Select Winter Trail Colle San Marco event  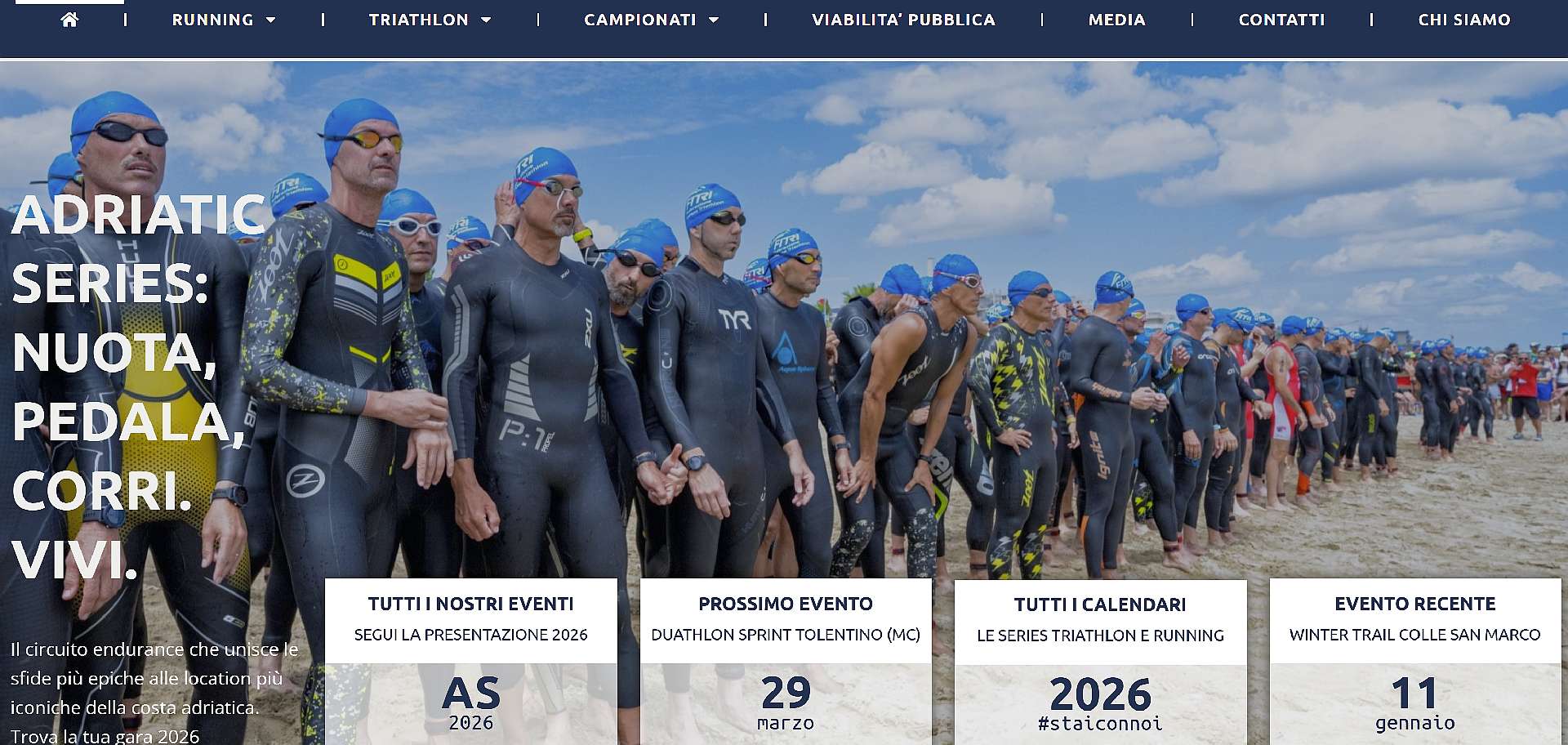[1415, 635]
